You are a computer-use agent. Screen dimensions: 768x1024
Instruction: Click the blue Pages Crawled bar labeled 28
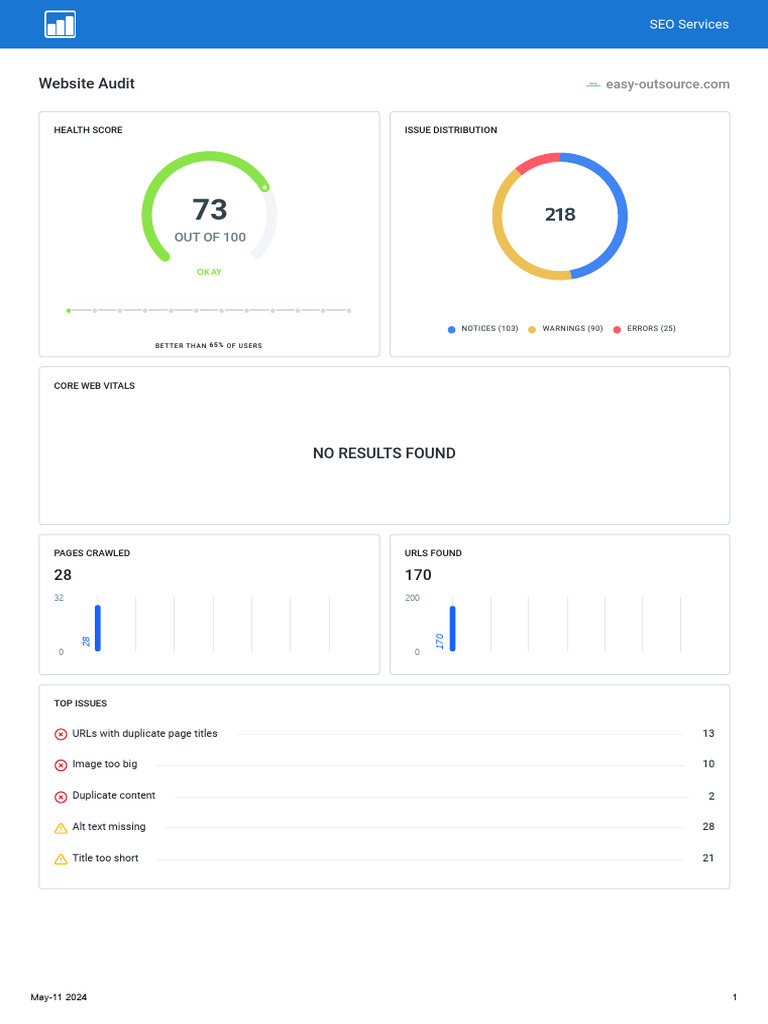98,628
